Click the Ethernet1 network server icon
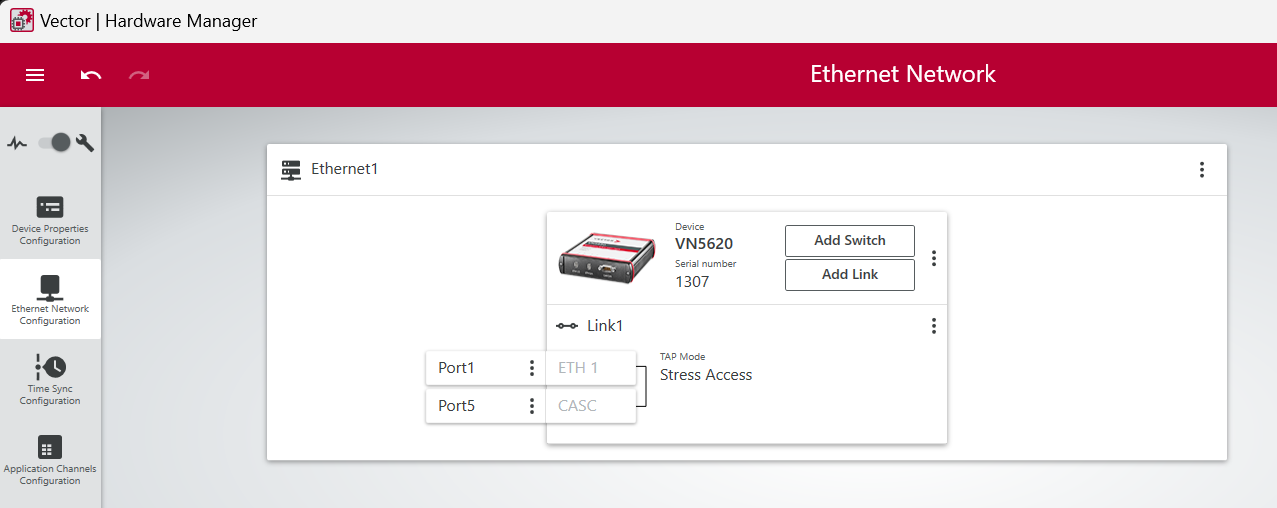 tap(291, 170)
